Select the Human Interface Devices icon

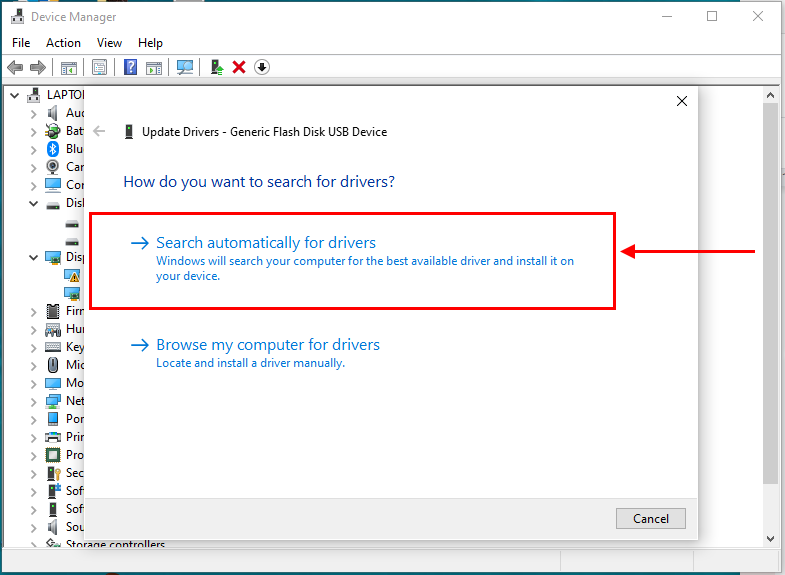coord(53,329)
